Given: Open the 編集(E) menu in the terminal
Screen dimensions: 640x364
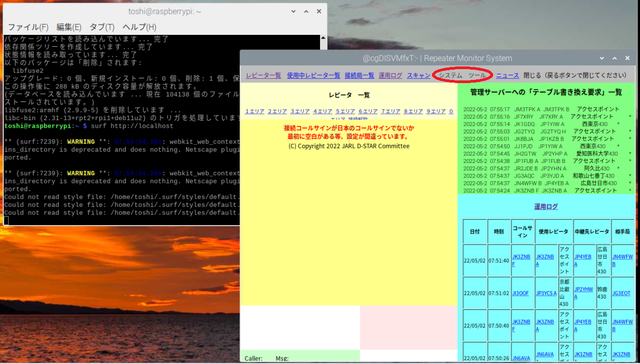Looking at the screenshot, I should pyautogui.click(x=69, y=27).
